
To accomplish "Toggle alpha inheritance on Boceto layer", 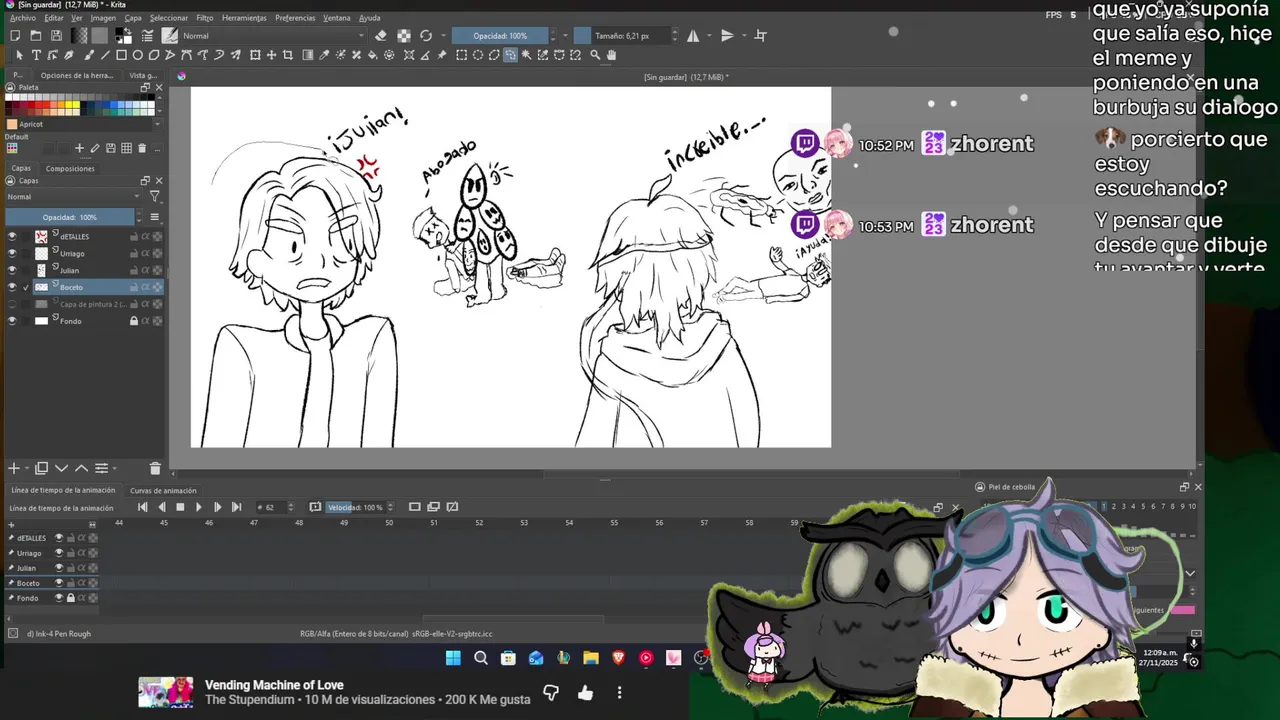I will [145, 287].
